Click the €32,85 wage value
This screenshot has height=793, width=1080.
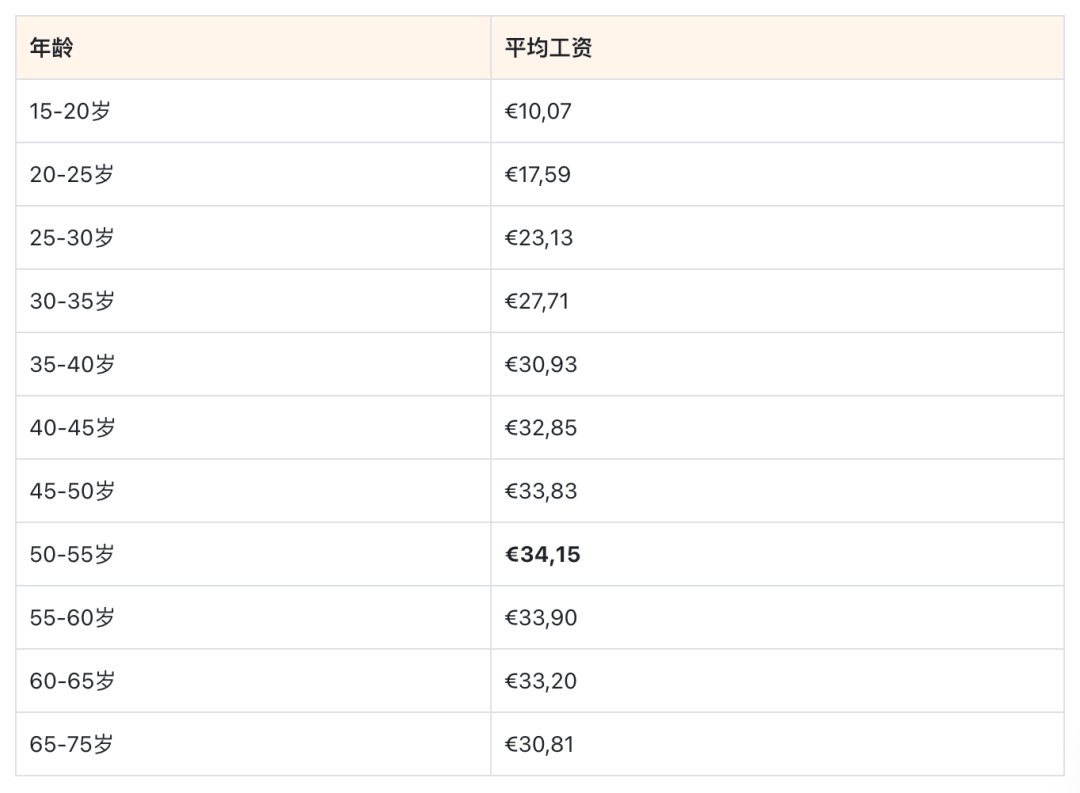(x=541, y=428)
